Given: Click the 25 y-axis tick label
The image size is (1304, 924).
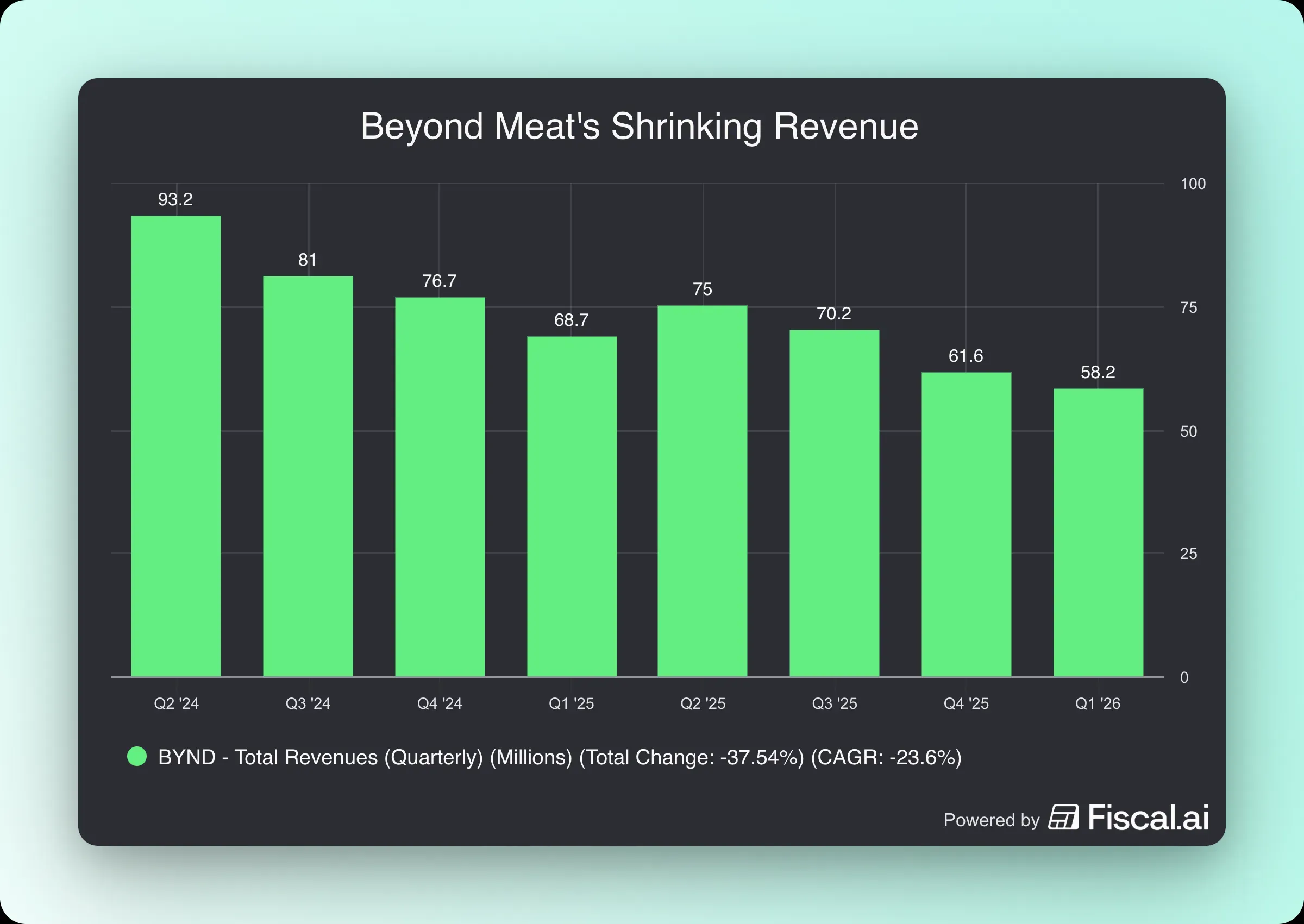Looking at the screenshot, I should click(x=1188, y=554).
